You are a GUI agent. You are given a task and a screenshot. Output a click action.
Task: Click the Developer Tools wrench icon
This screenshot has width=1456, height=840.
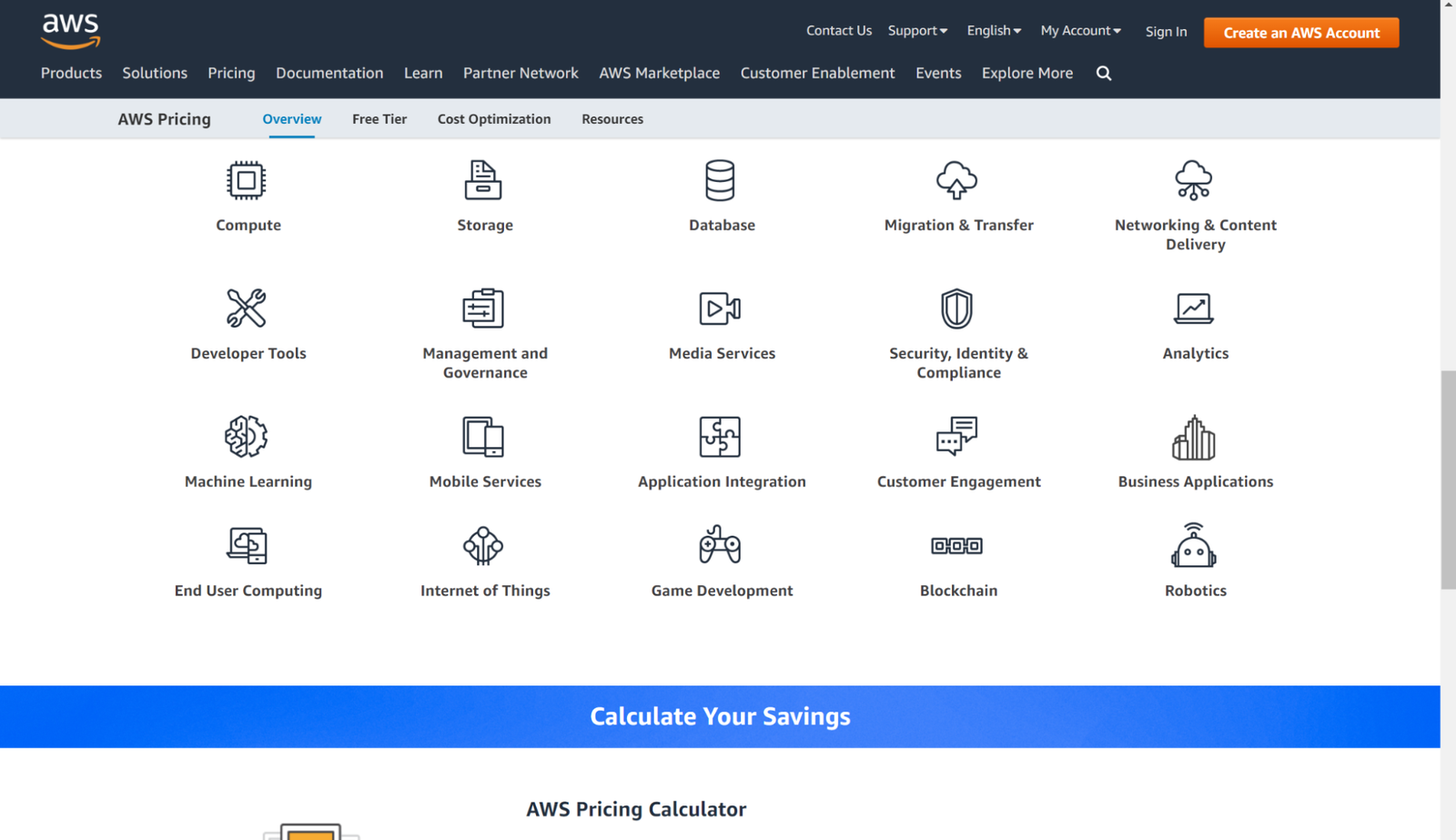247,309
